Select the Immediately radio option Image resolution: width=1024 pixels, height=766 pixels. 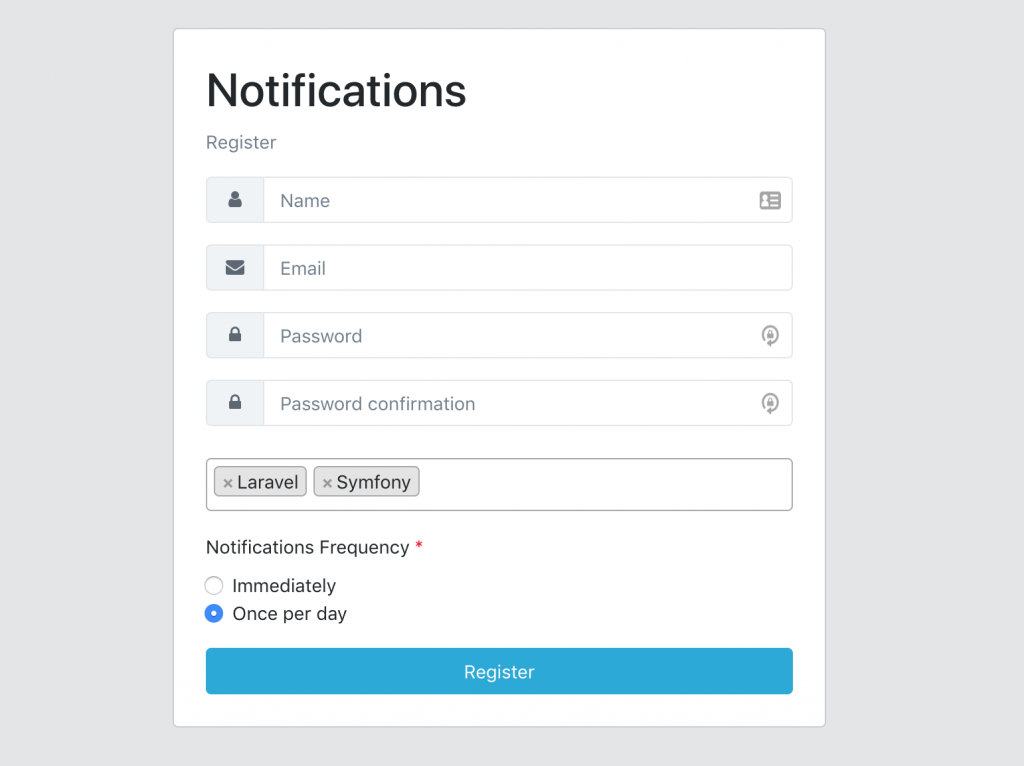point(214,586)
